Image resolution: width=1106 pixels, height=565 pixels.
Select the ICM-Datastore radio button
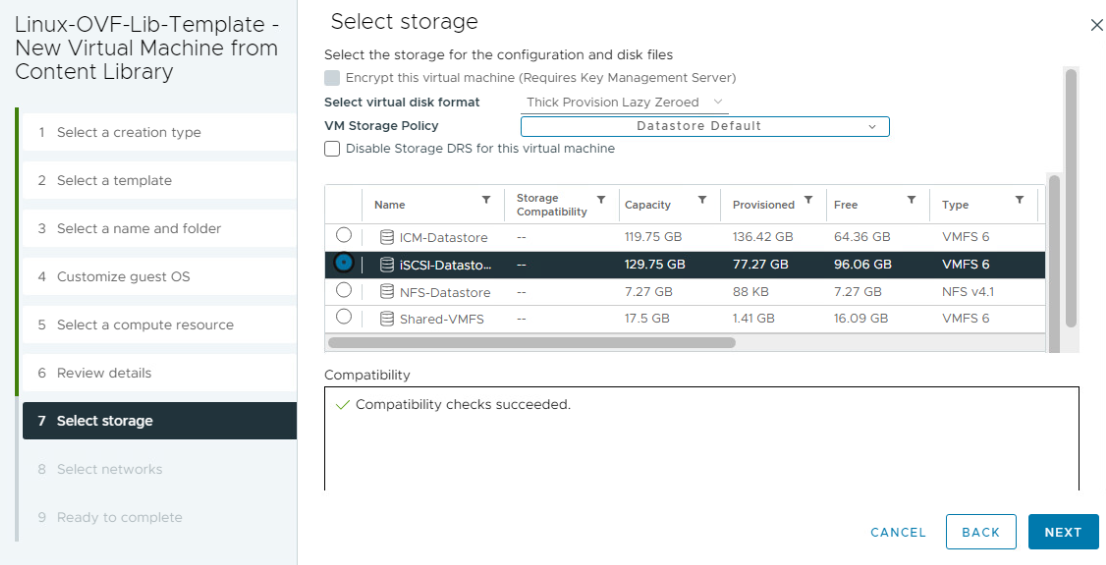(x=344, y=235)
